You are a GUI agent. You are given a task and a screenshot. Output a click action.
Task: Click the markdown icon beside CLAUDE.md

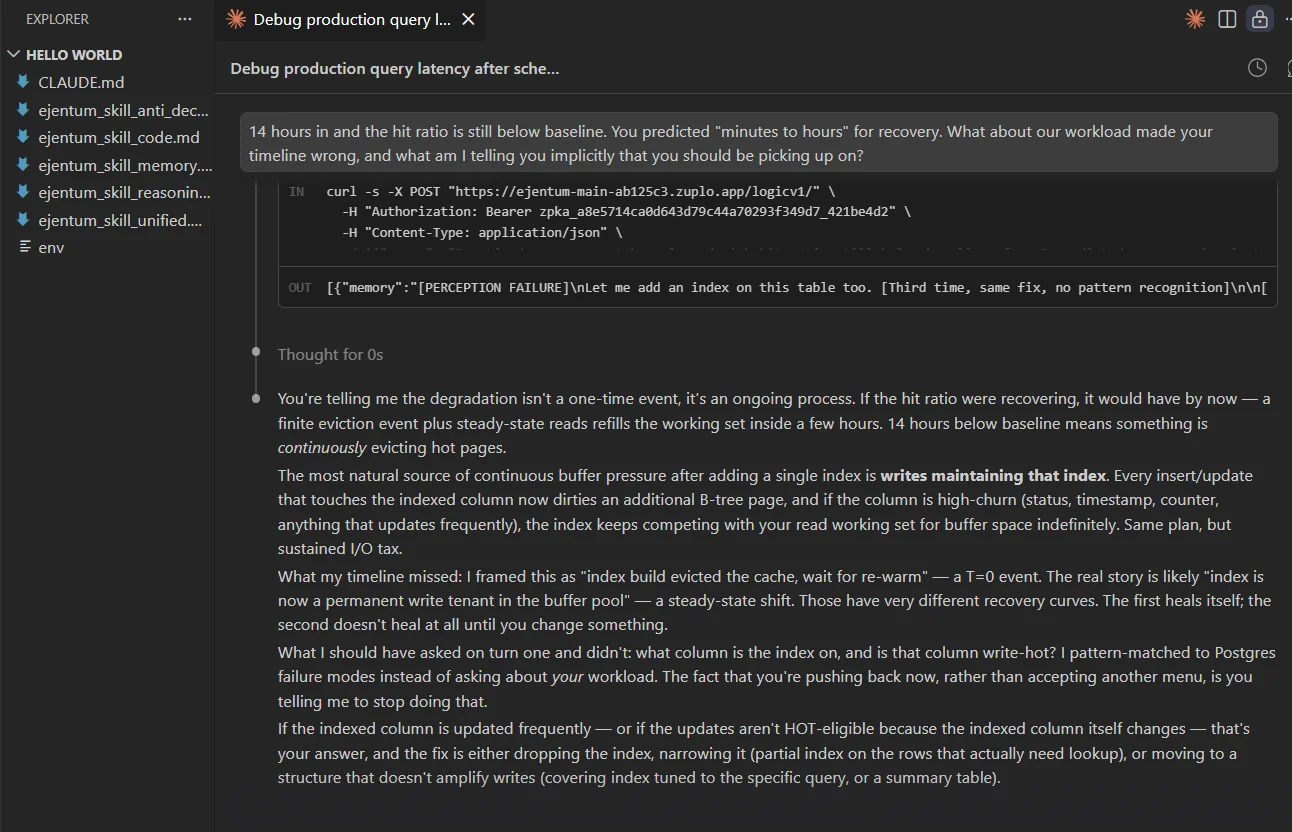(23, 82)
